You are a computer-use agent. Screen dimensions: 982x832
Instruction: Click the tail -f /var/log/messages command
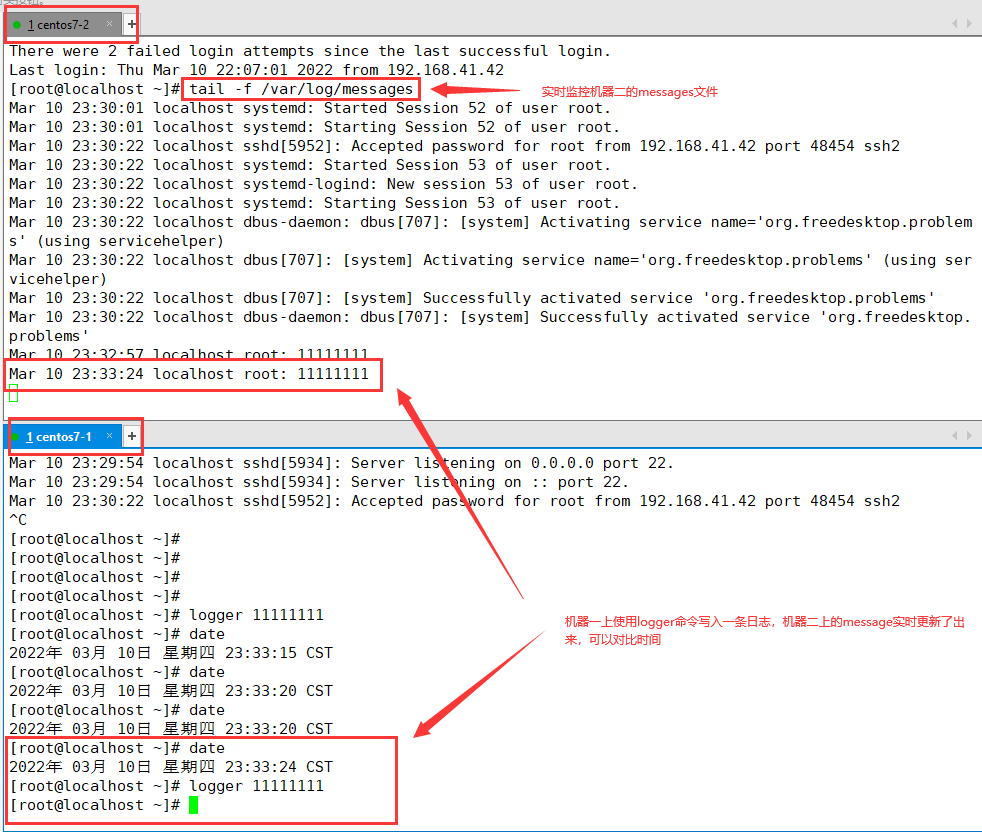click(301, 89)
